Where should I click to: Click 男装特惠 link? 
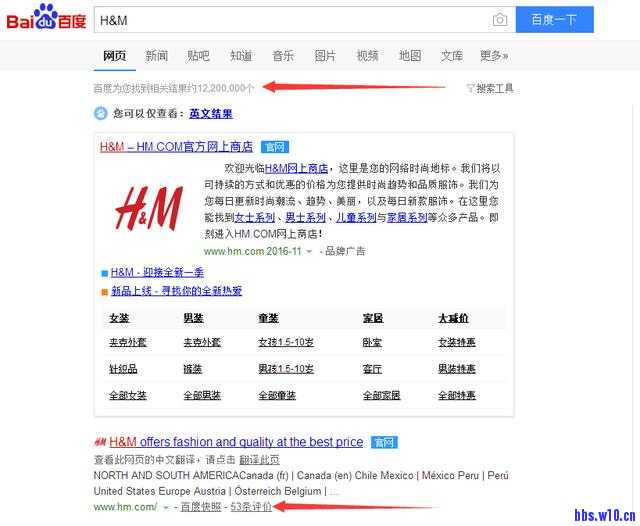click(x=457, y=369)
